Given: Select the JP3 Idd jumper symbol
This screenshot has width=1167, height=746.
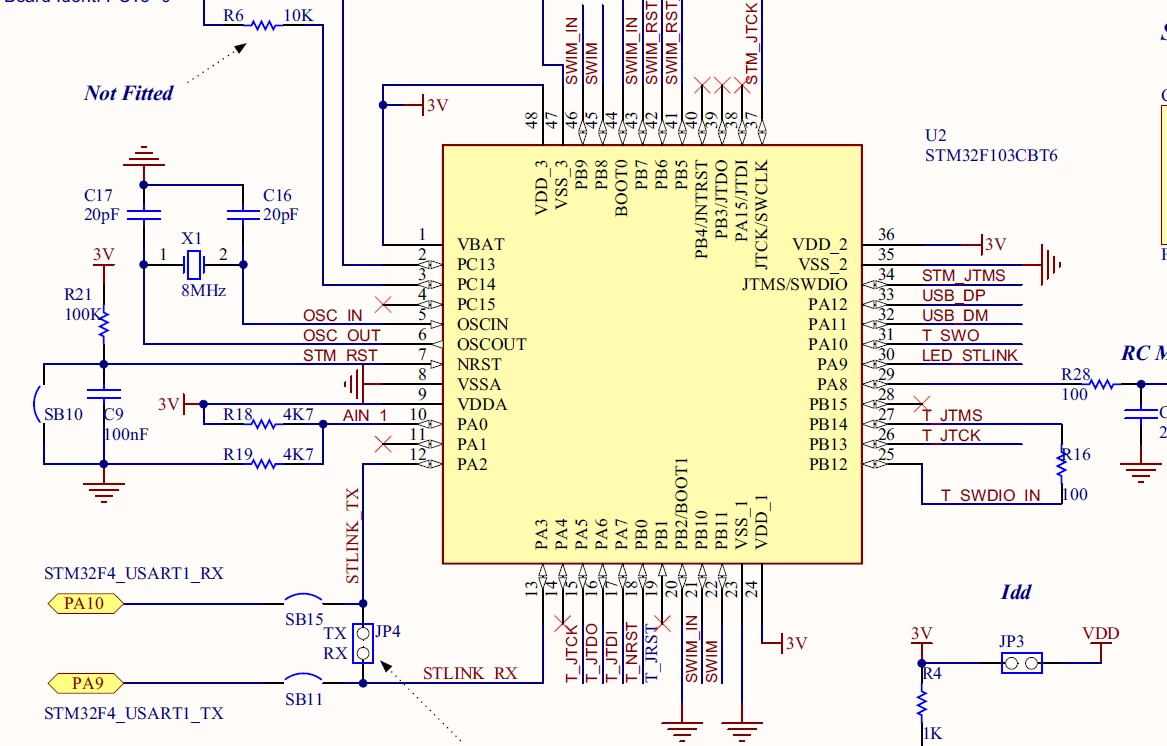Looking at the screenshot, I should click(1022, 663).
